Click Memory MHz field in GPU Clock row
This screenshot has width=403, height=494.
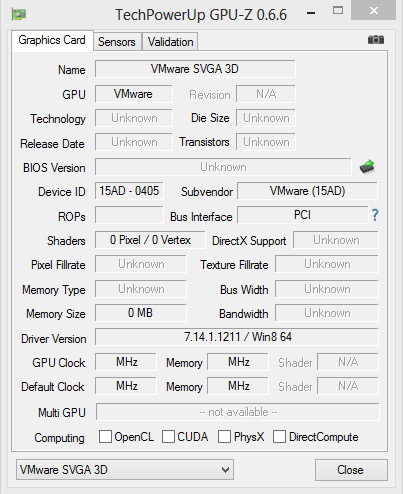(238, 362)
